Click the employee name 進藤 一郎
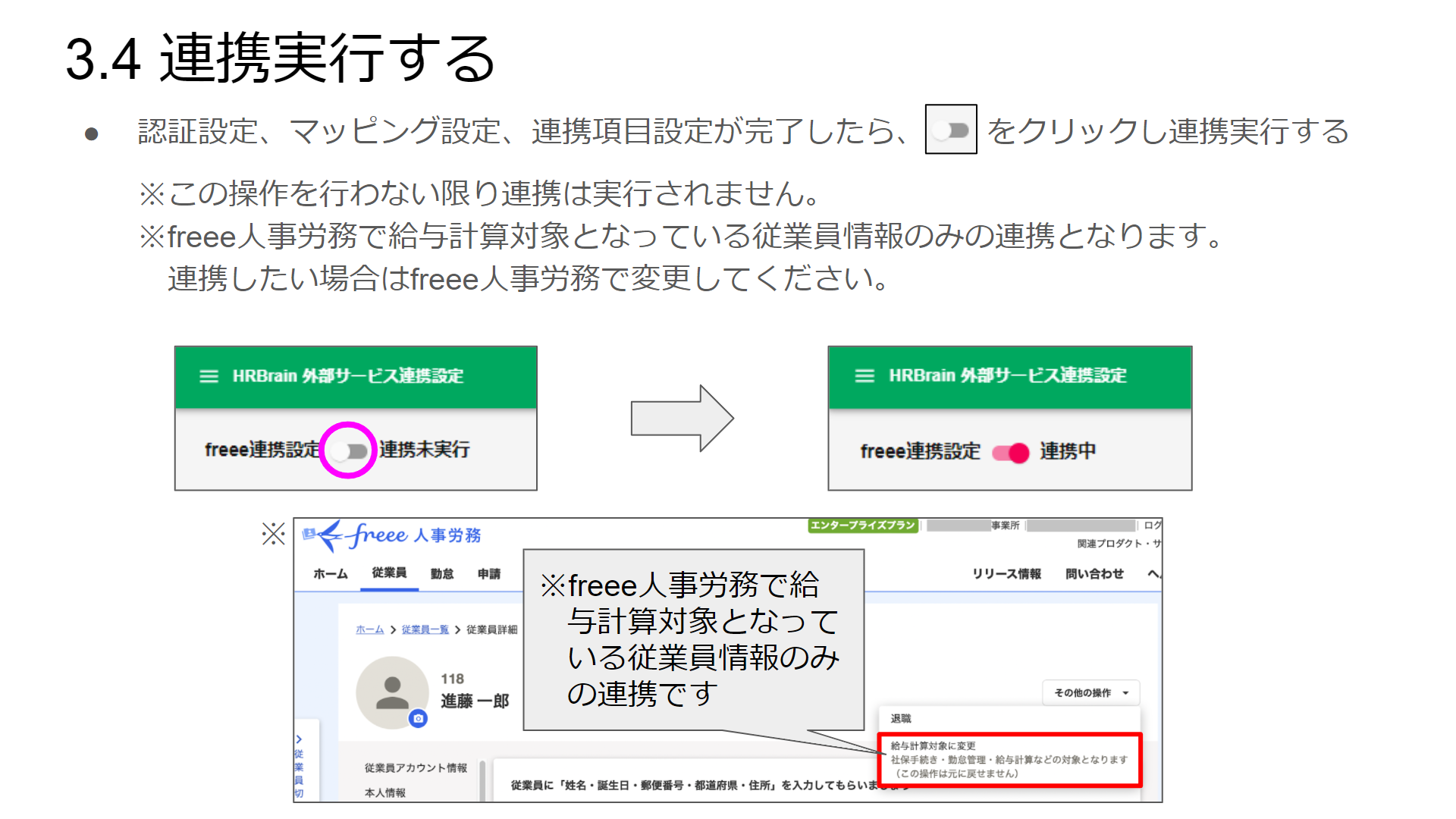Viewport: 1456px width, 819px height. pos(475,701)
